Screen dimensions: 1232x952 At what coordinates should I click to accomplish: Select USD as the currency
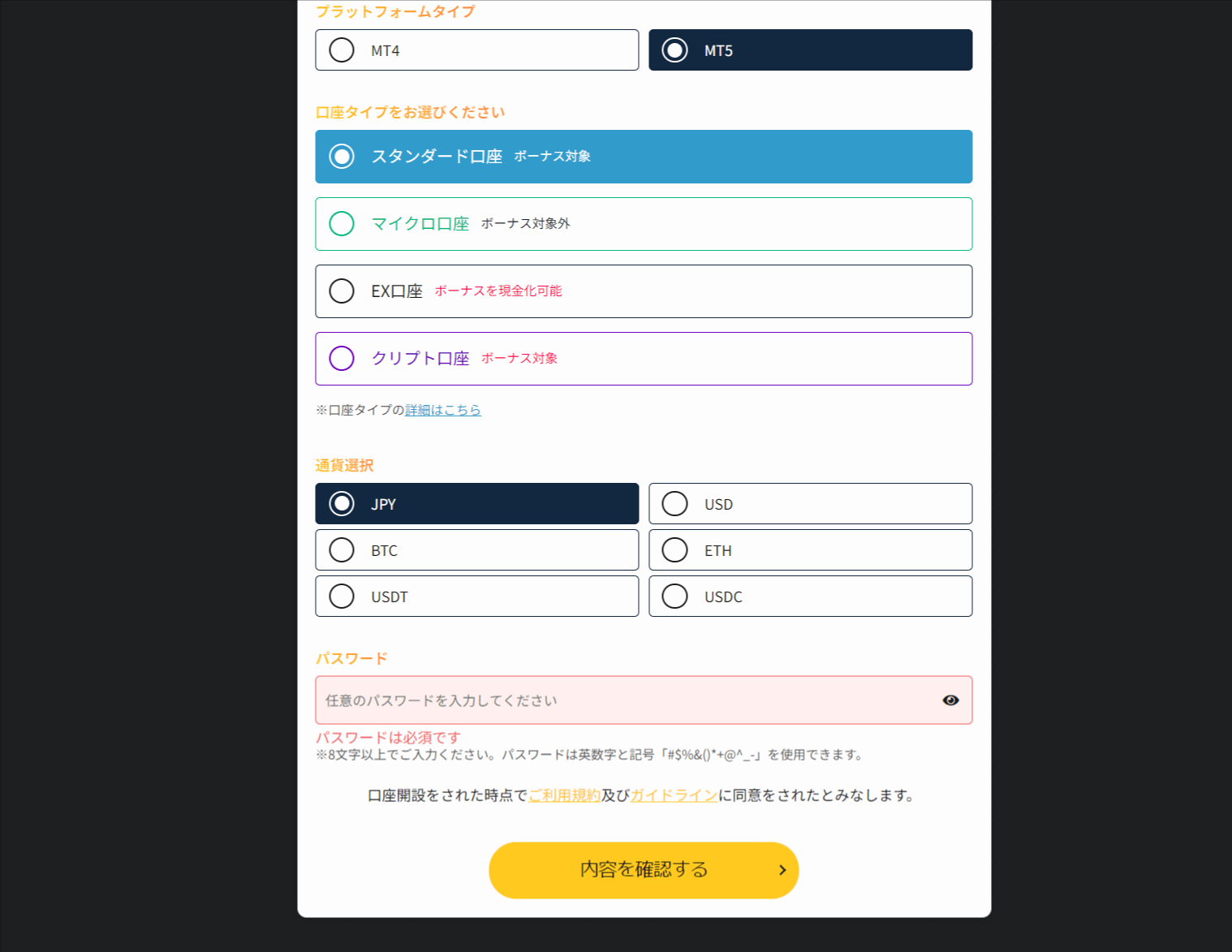[809, 503]
